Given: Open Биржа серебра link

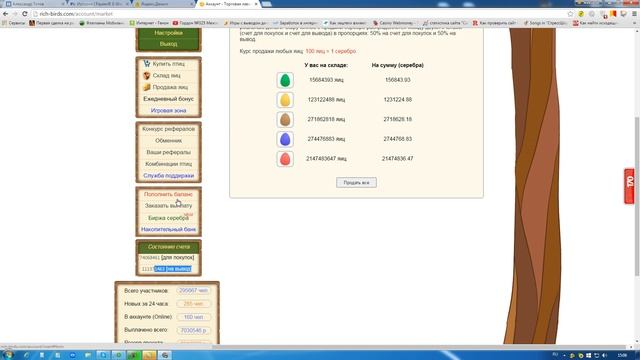Looking at the screenshot, I should [168, 218].
